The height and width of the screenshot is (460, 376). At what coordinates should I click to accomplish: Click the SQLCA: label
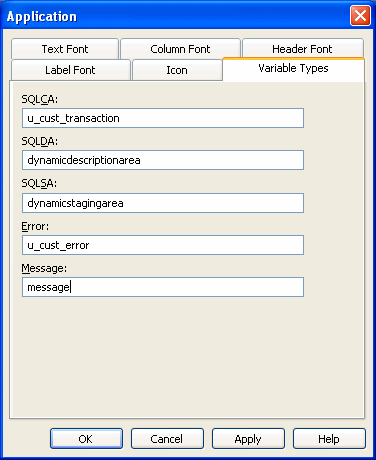coord(39,99)
